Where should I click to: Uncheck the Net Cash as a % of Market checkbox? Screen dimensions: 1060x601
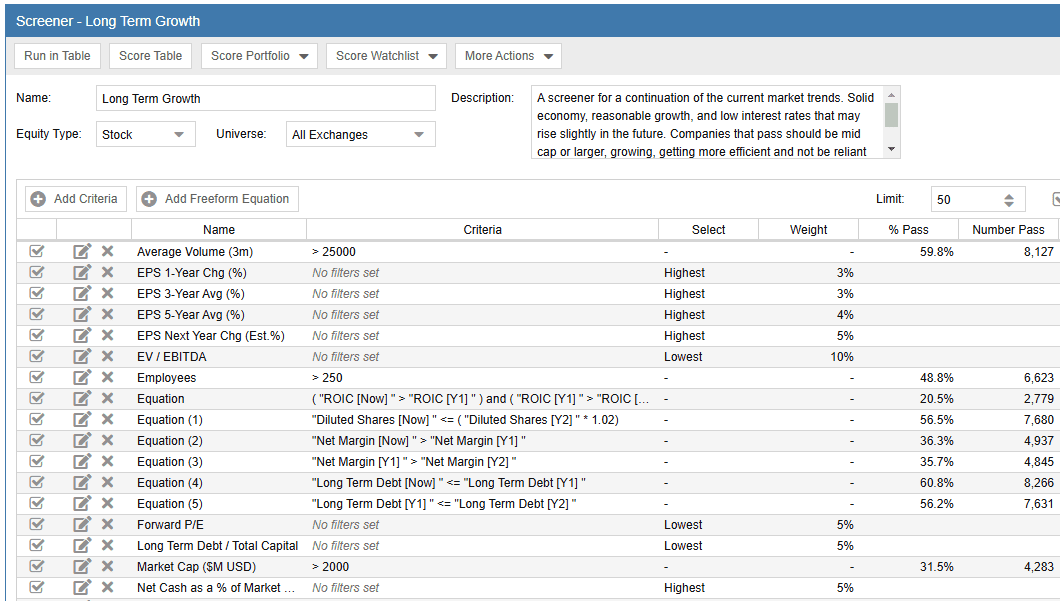coord(37,587)
